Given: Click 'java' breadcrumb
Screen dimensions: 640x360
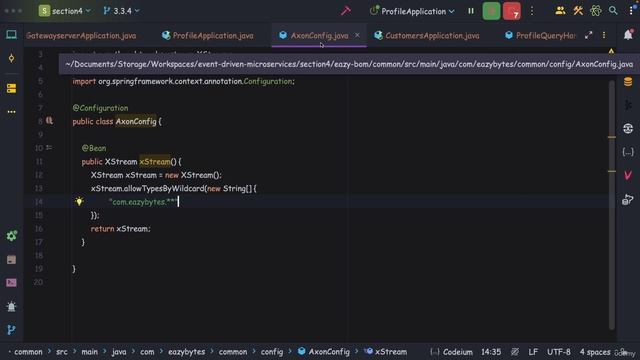Looking at the screenshot, I should pos(119,352).
